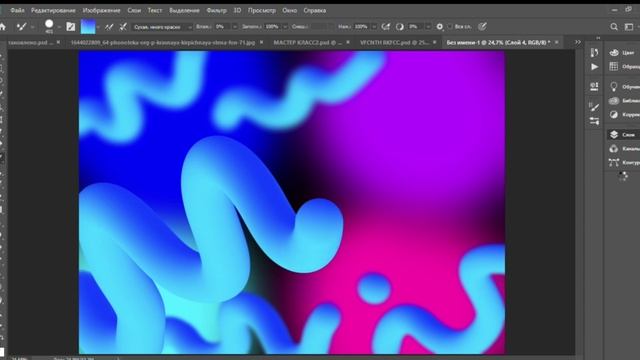Open the Файл menu

pos(18,10)
